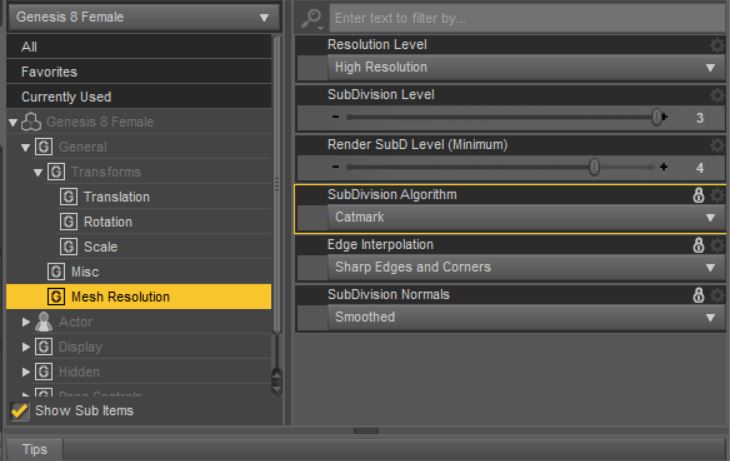Toggle the lock on Edge Interpolation
This screenshot has width=730, height=461.
pos(698,245)
